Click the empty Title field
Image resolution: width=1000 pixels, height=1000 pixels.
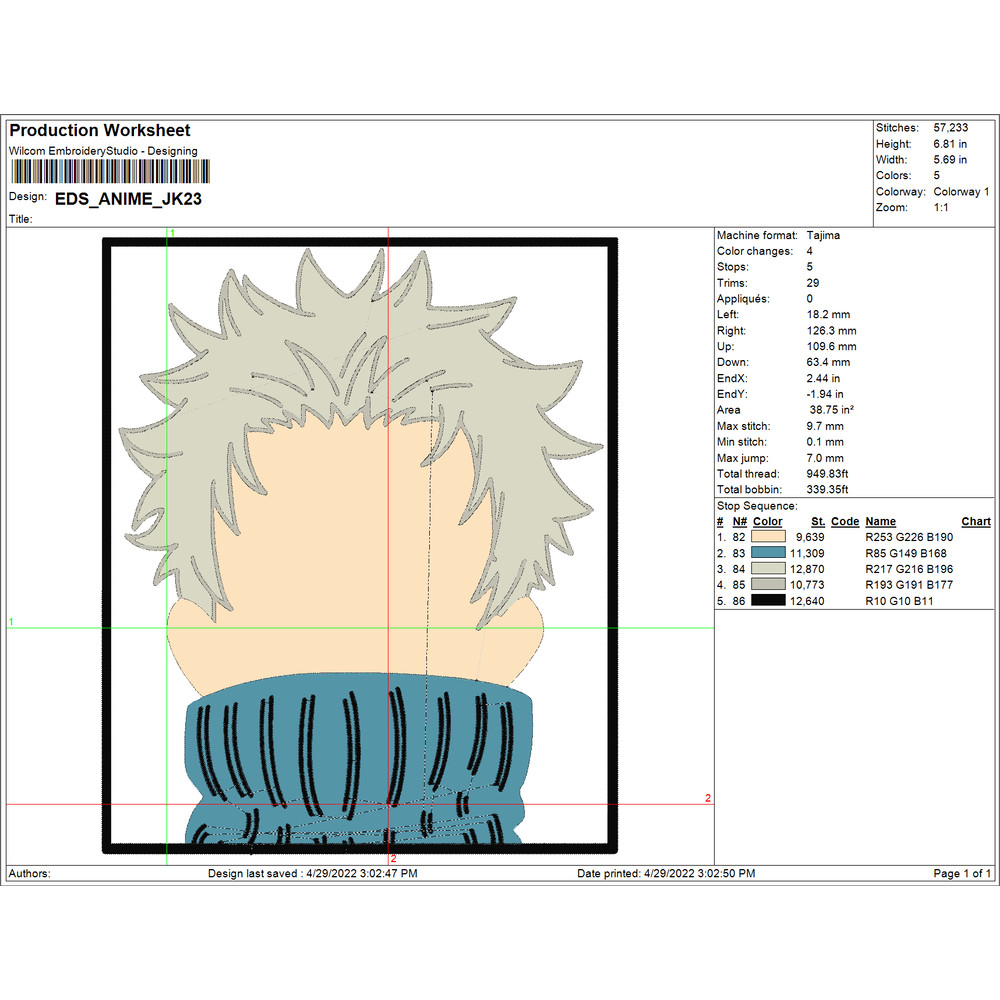pyautogui.click(x=200, y=218)
